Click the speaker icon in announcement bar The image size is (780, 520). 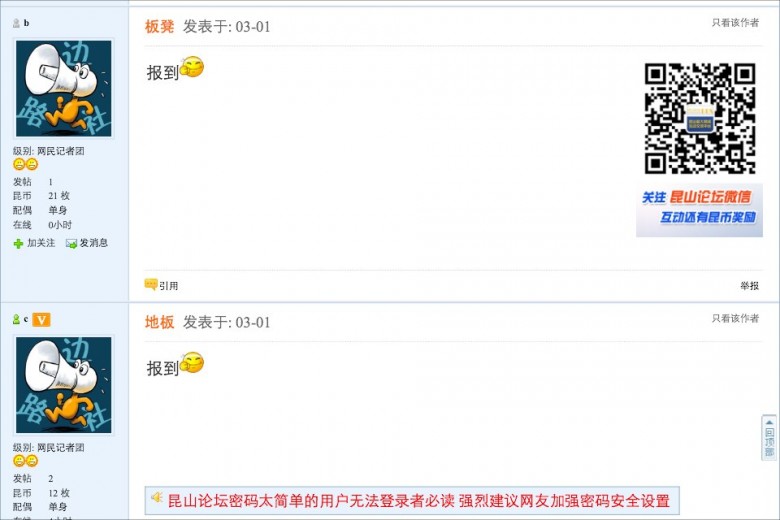(157, 498)
